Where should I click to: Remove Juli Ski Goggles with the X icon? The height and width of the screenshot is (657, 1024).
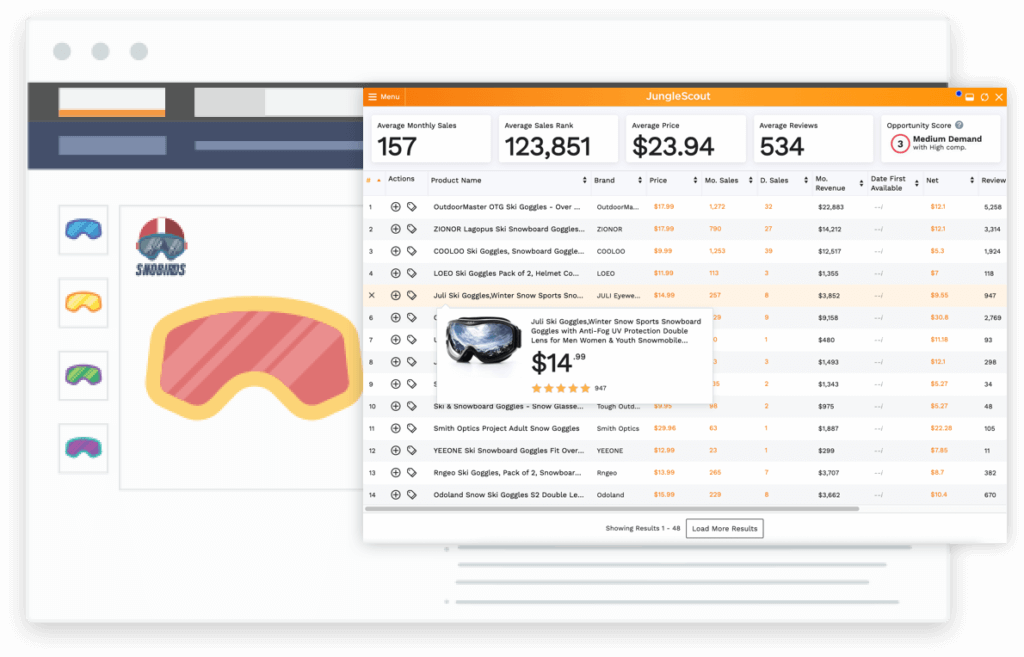click(x=370, y=295)
